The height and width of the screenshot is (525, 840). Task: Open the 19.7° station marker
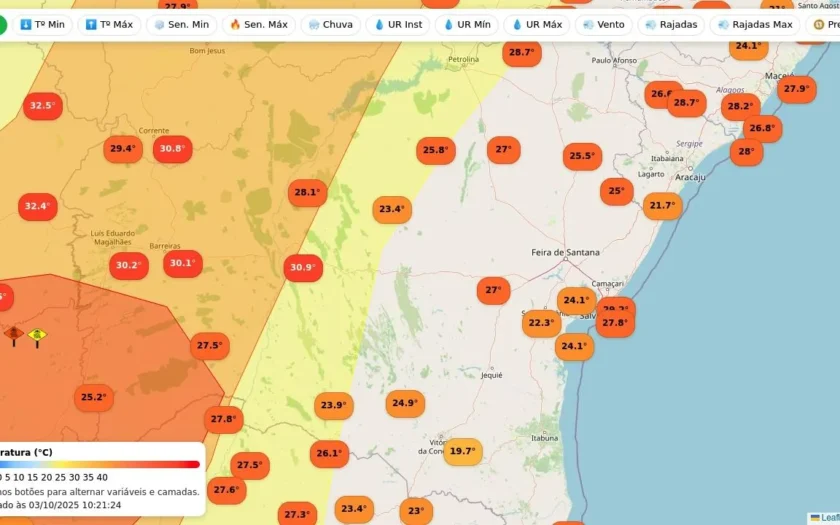click(463, 451)
